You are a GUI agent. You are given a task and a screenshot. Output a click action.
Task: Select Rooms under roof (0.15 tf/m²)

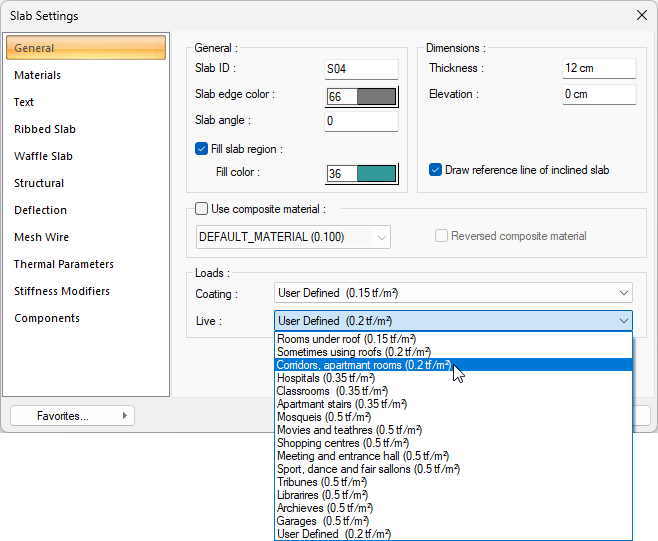click(x=453, y=339)
